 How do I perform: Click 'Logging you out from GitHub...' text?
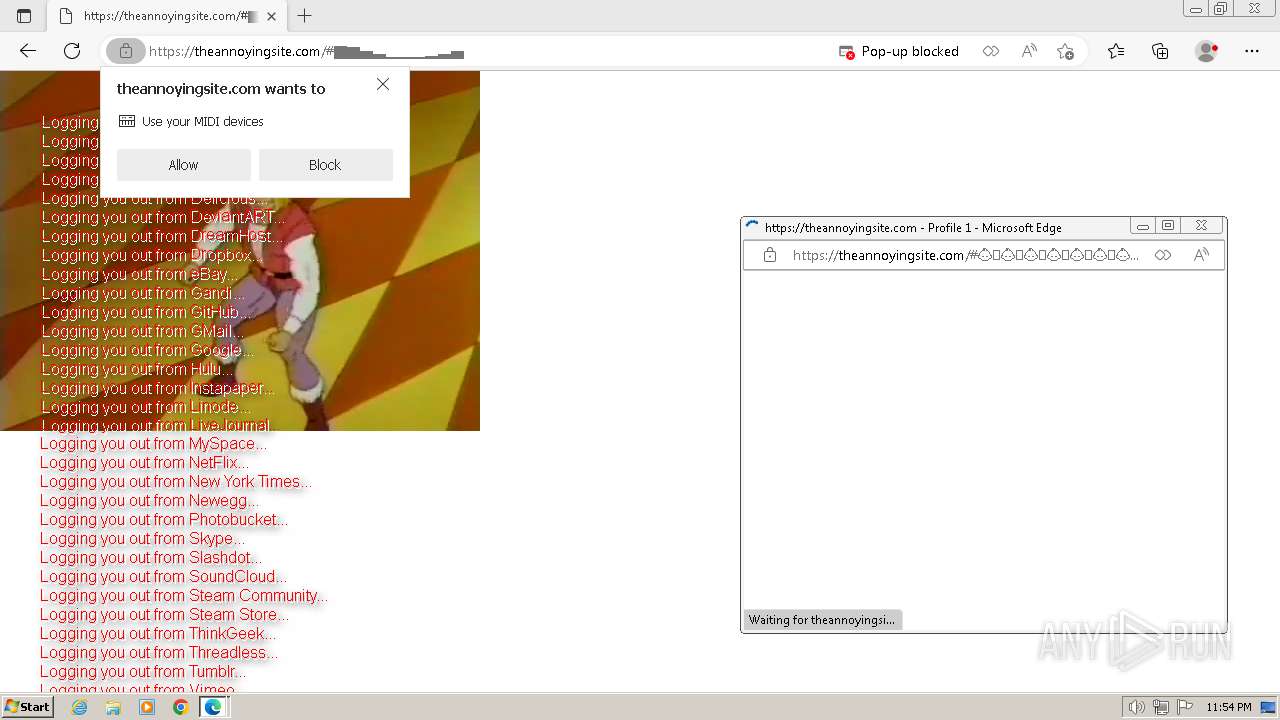tap(148, 313)
